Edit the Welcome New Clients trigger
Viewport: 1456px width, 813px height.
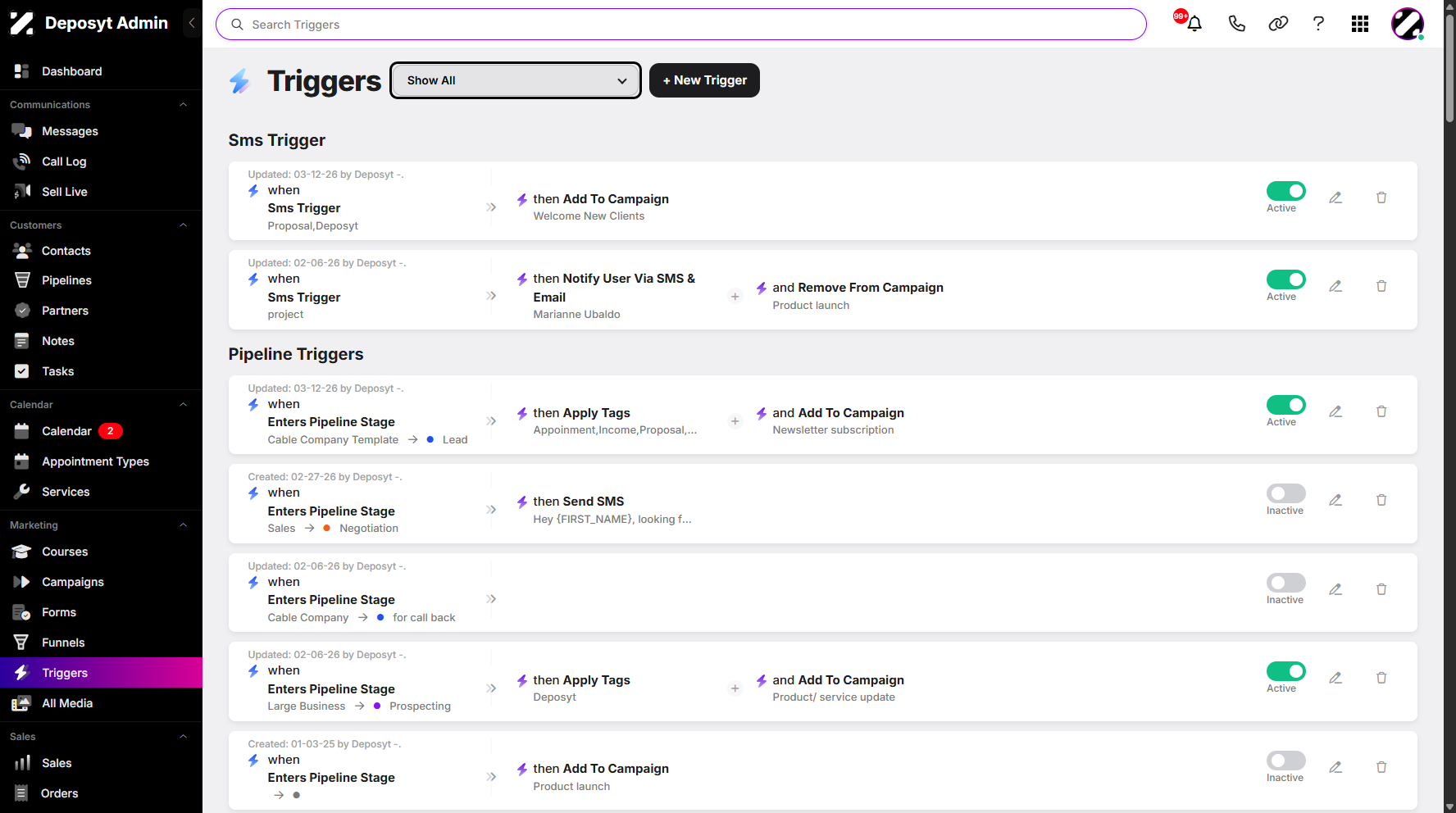[x=1335, y=198]
